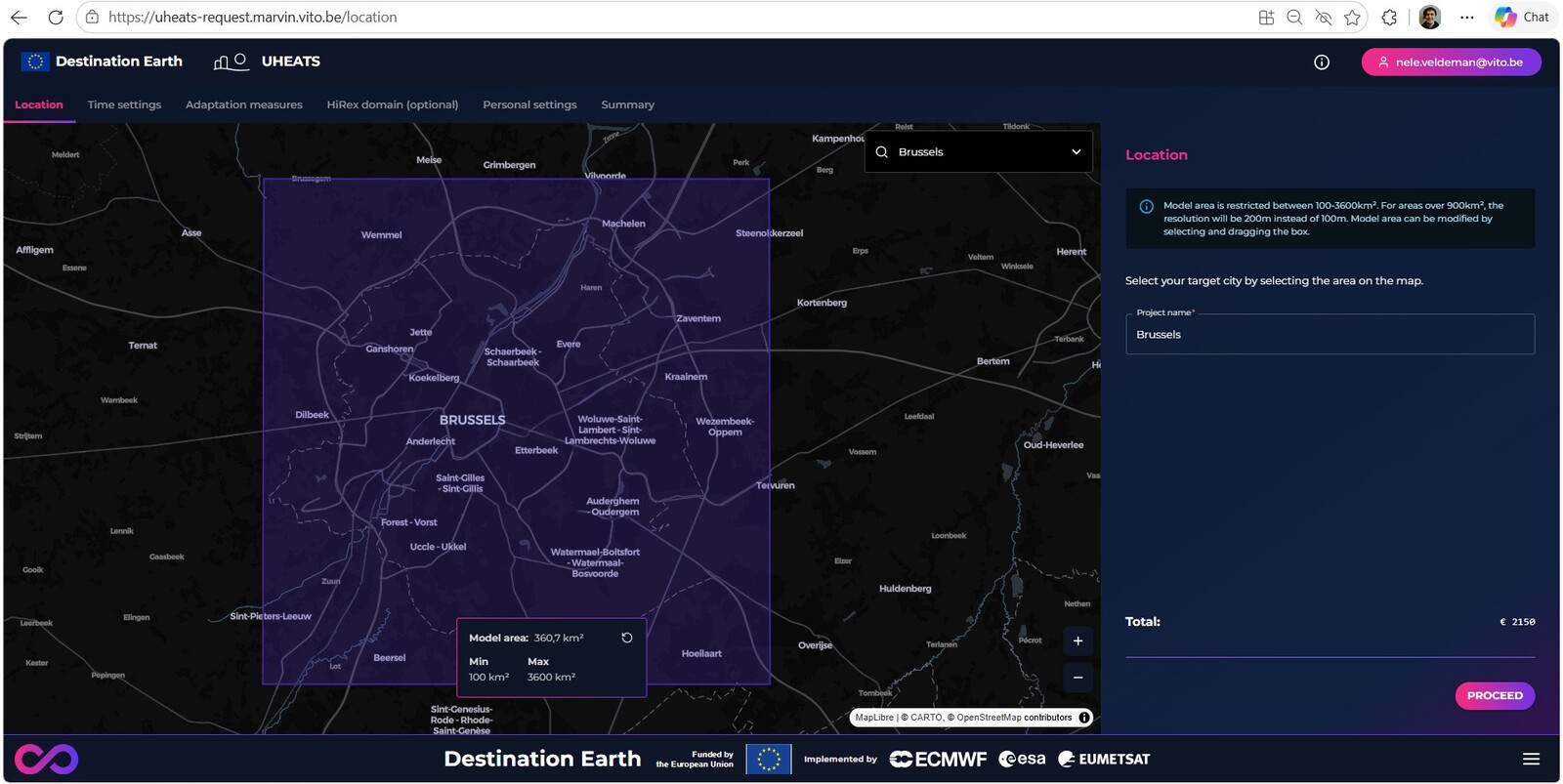Open browser three-dots settings menu
The width and height of the screenshot is (1563, 784).
pyautogui.click(x=1466, y=18)
